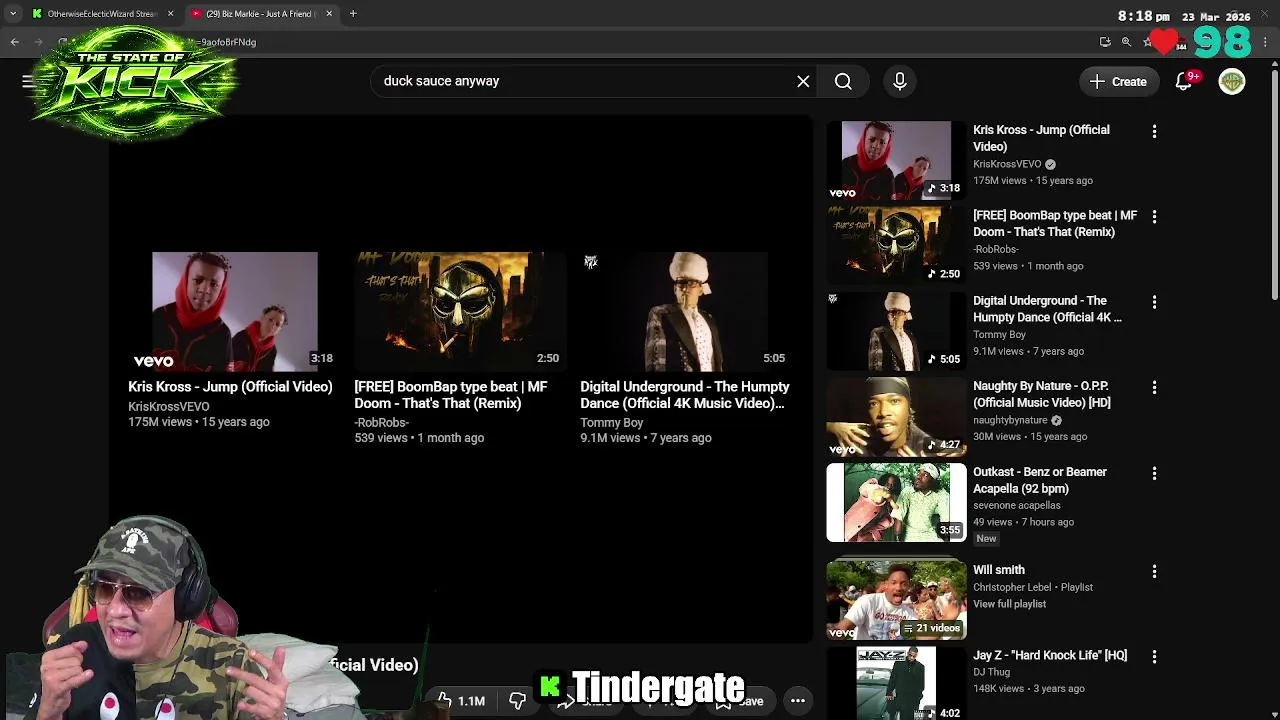Click end-screen title Digital Underground - The Humpty Dance
The width and height of the screenshot is (1280, 720).
(x=685, y=395)
